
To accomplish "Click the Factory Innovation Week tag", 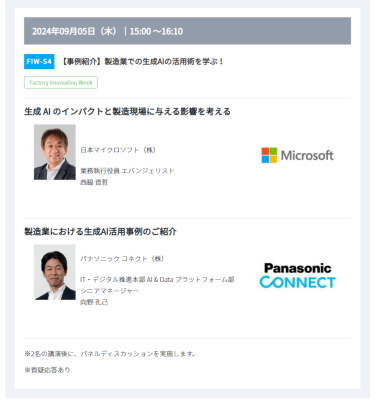I will pyautogui.click(x=61, y=83).
